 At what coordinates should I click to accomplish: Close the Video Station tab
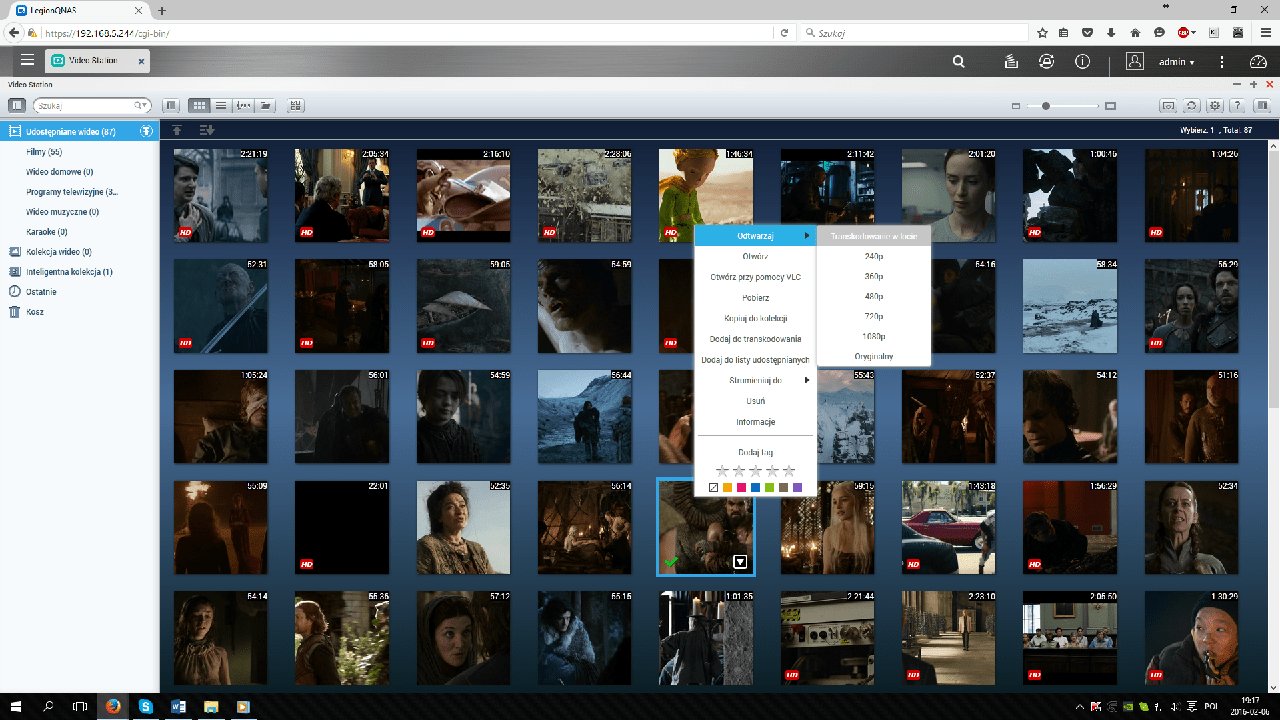click(141, 61)
